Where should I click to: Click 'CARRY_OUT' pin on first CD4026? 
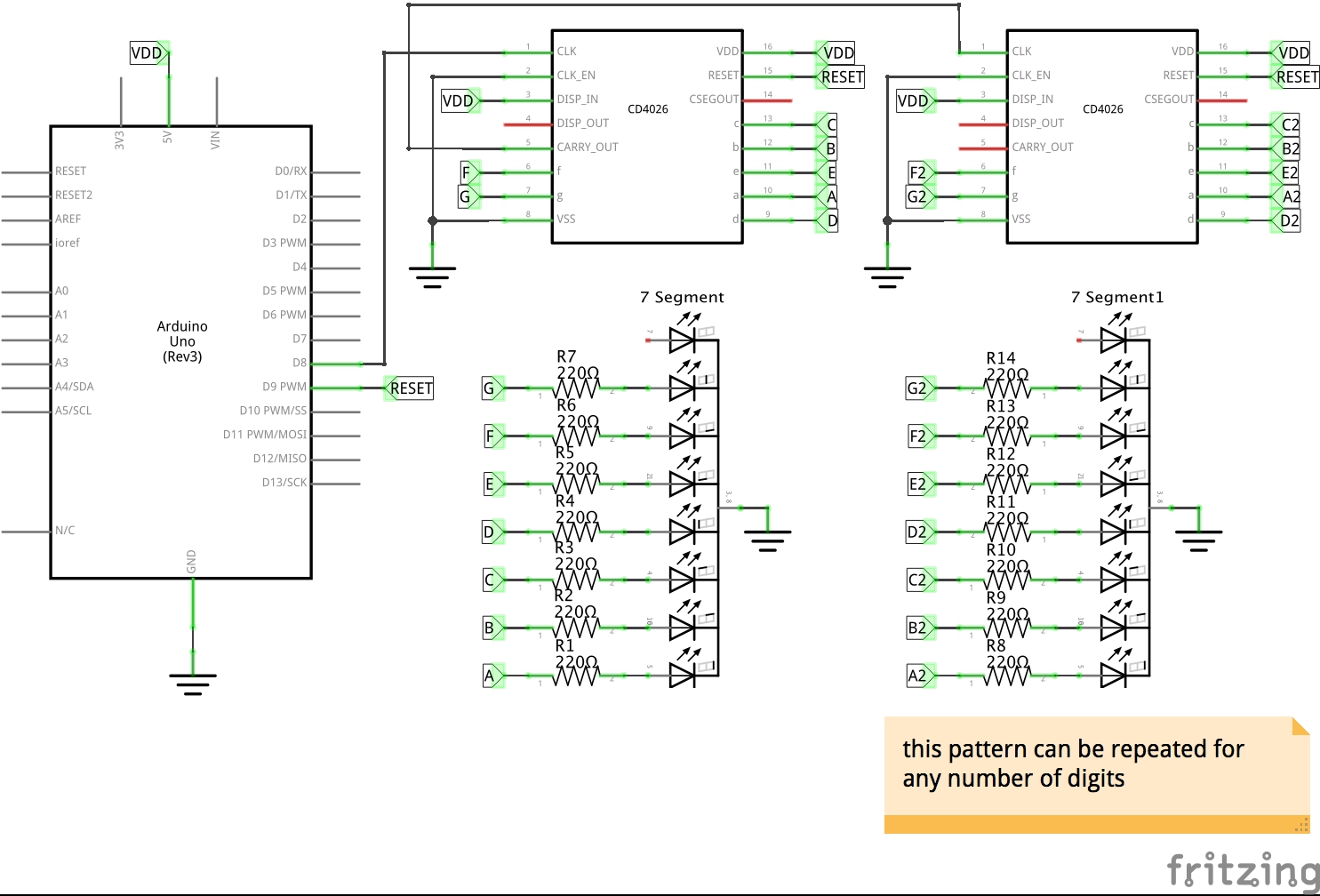(x=588, y=148)
